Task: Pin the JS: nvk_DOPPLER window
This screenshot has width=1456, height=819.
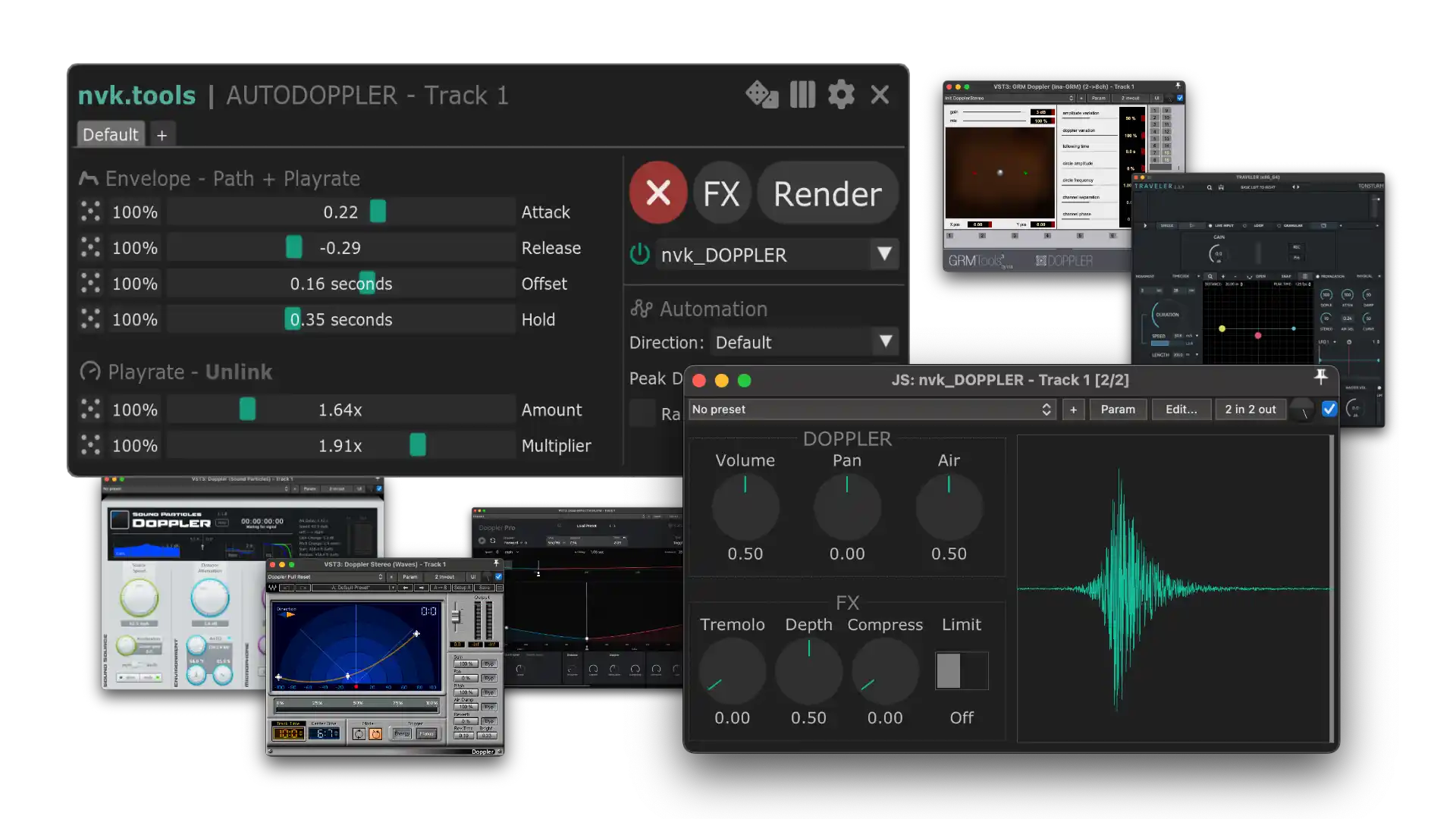Action: pyautogui.click(x=1323, y=377)
